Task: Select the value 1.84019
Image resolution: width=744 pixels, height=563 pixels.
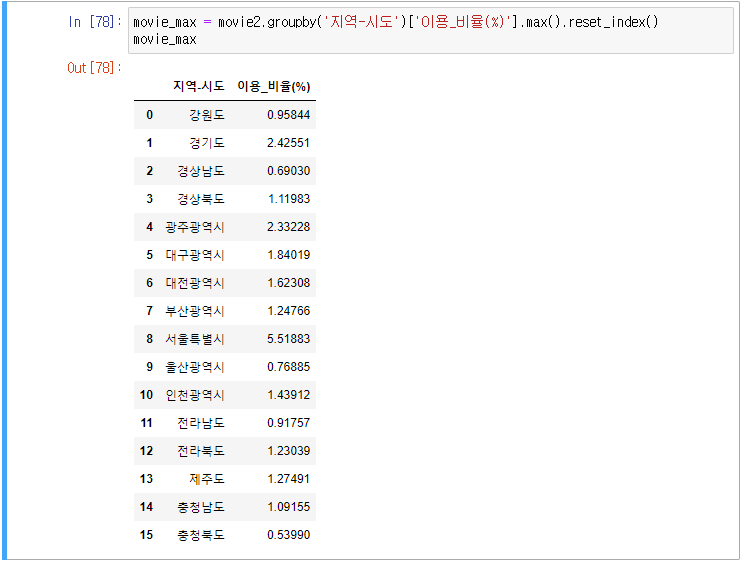Action: point(289,255)
